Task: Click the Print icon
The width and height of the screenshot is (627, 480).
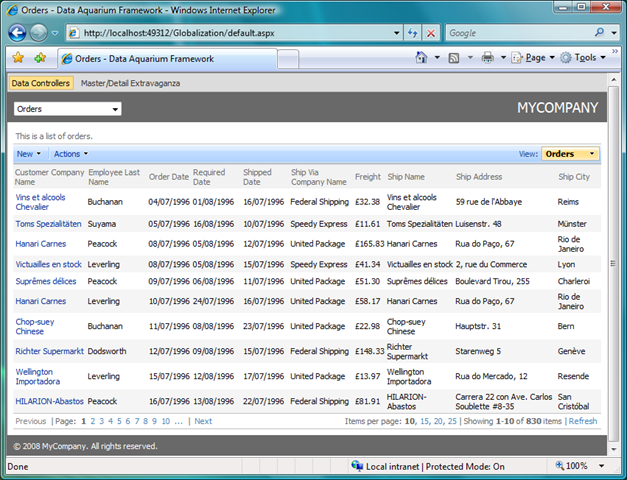Action: (487, 58)
